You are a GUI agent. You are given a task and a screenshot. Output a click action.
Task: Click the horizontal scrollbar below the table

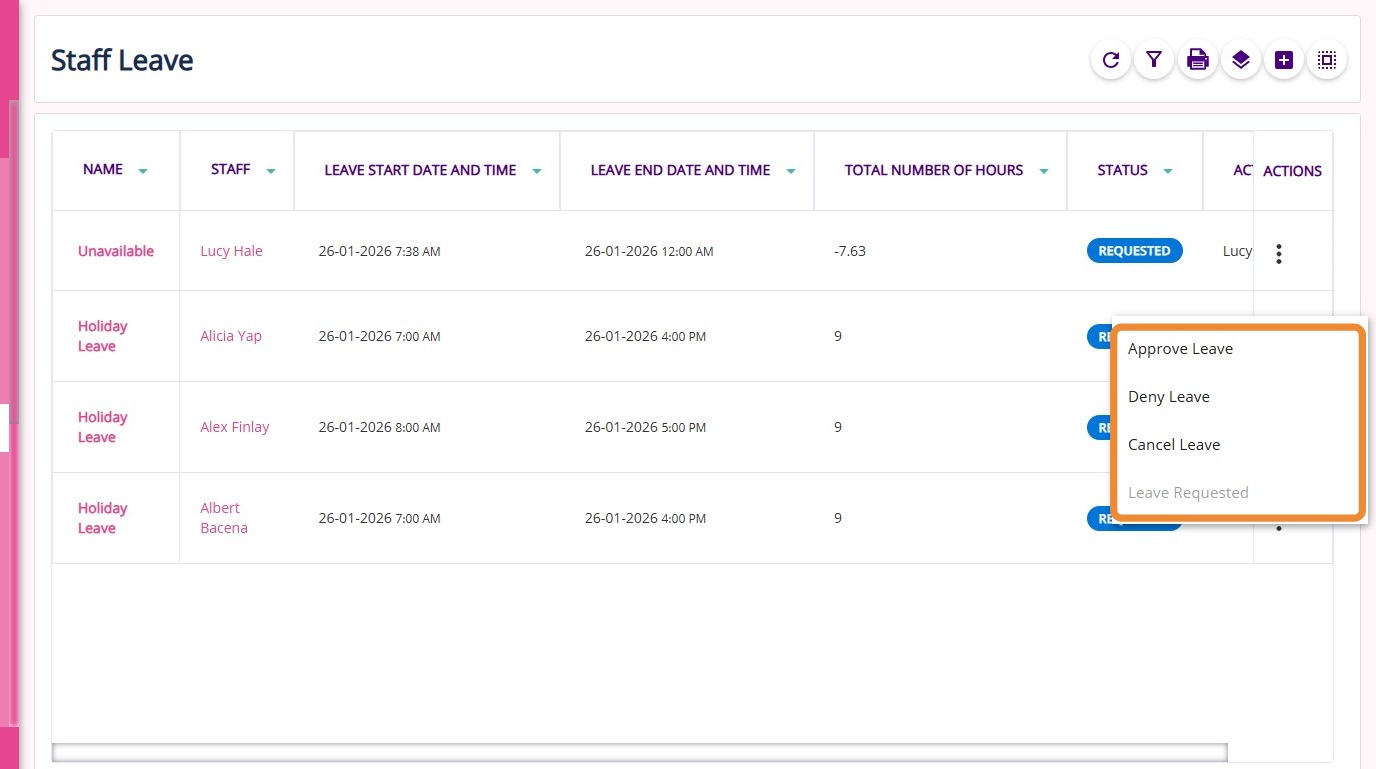pos(640,752)
